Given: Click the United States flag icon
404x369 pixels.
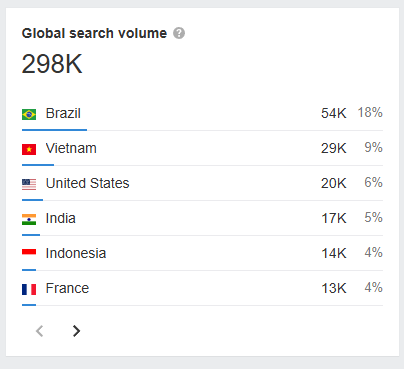Looking at the screenshot, I should pyautogui.click(x=29, y=184).
